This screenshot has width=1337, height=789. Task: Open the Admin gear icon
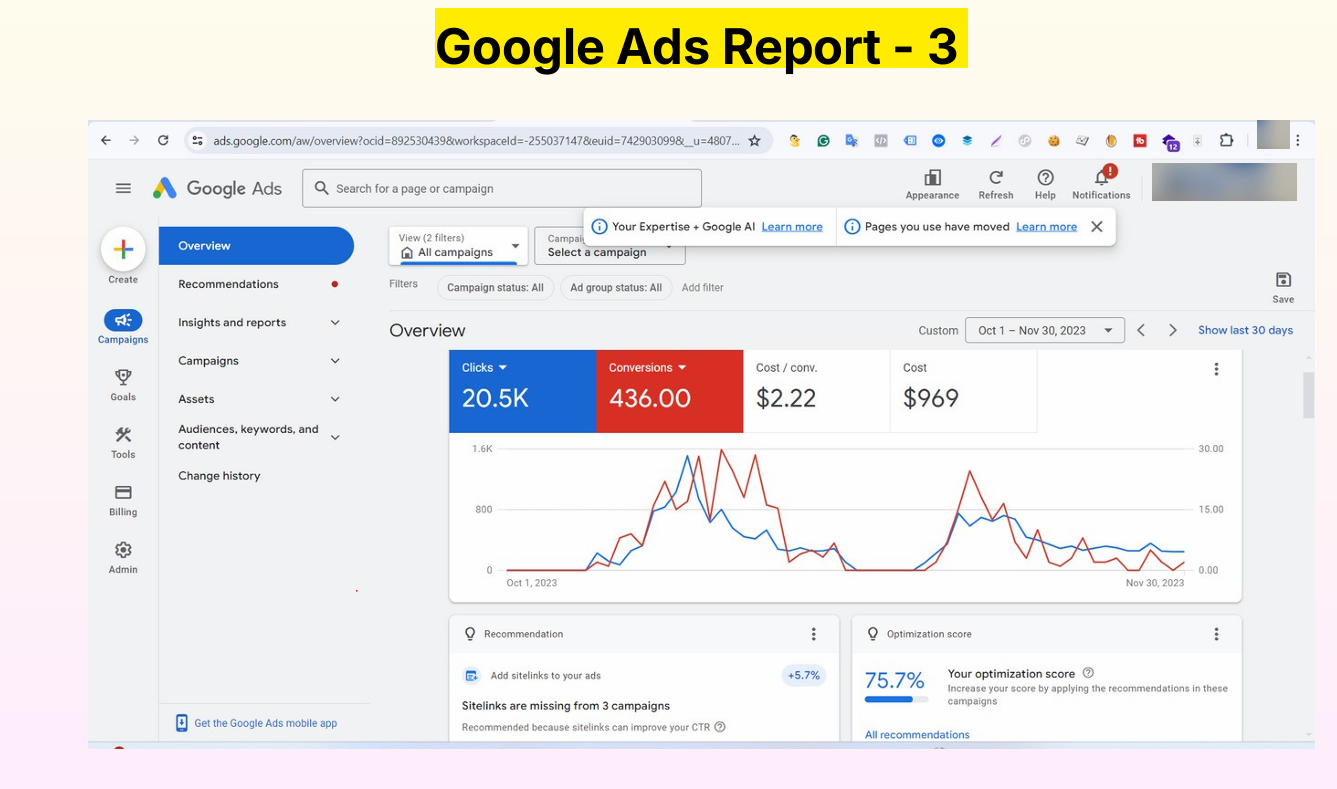point(123,550)
